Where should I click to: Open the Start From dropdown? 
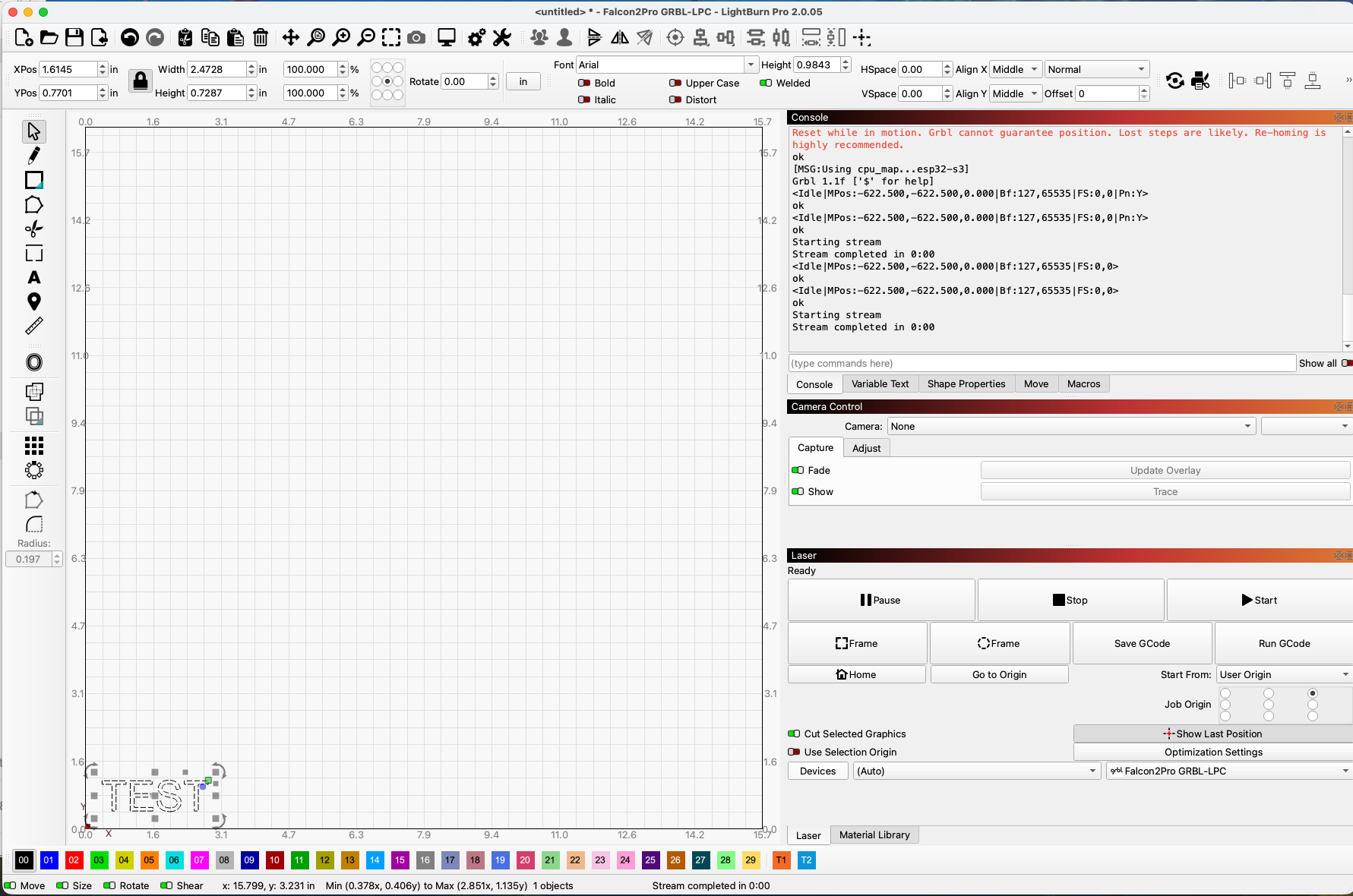tap(1283, 674)
